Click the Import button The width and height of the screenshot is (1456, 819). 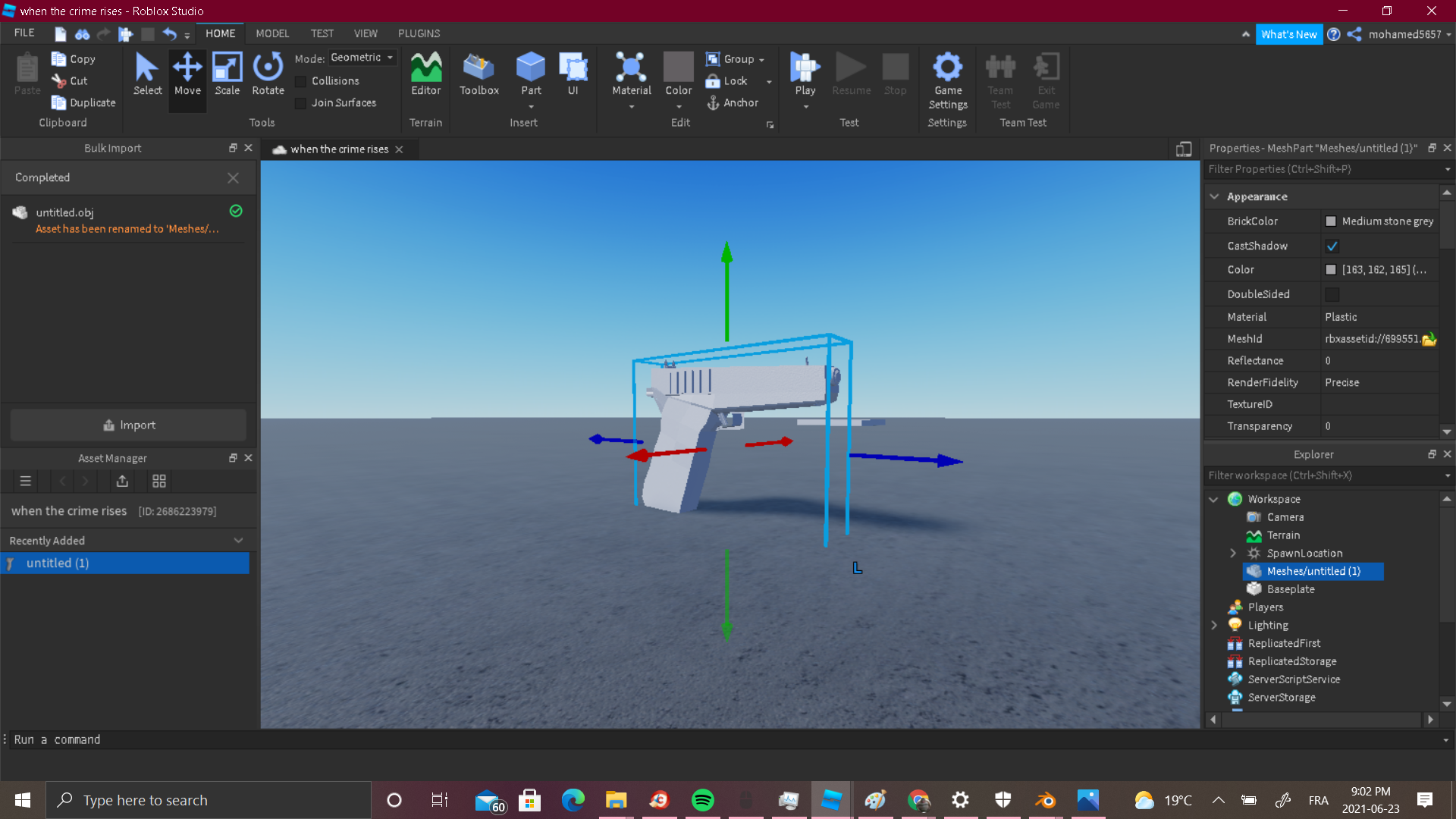point(128,425)
